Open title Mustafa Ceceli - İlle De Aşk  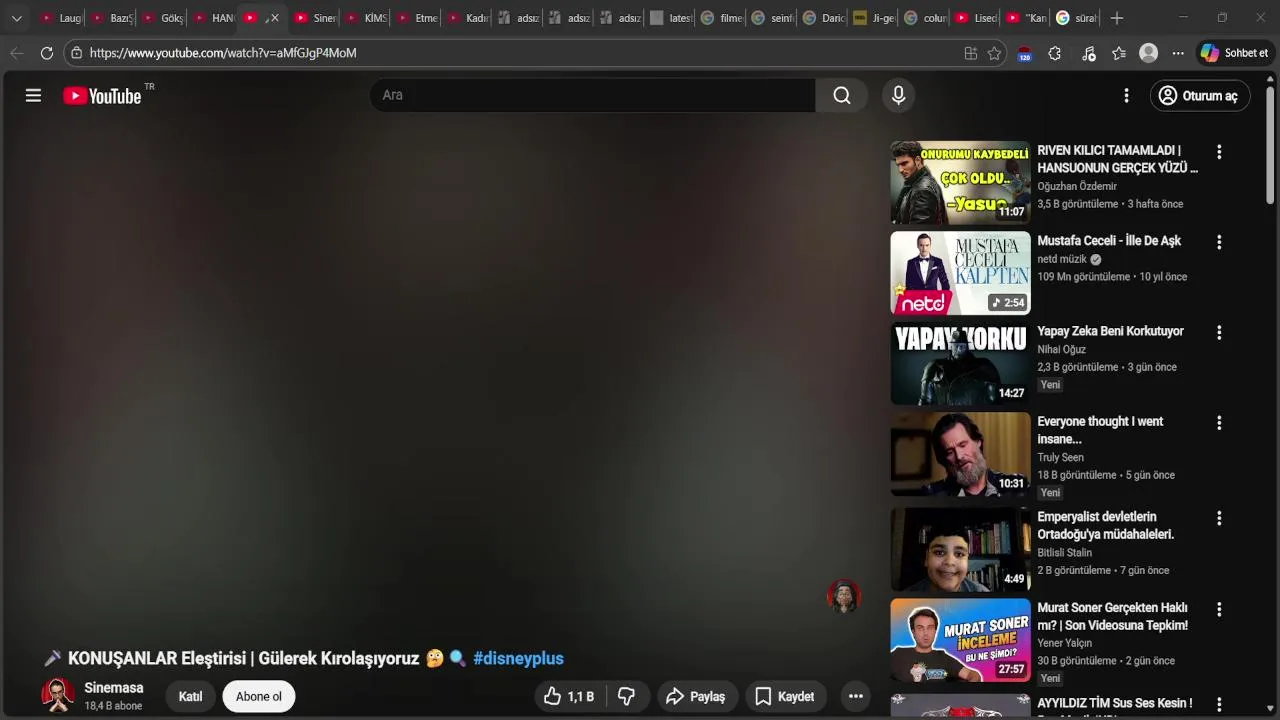pos(1109,241)
